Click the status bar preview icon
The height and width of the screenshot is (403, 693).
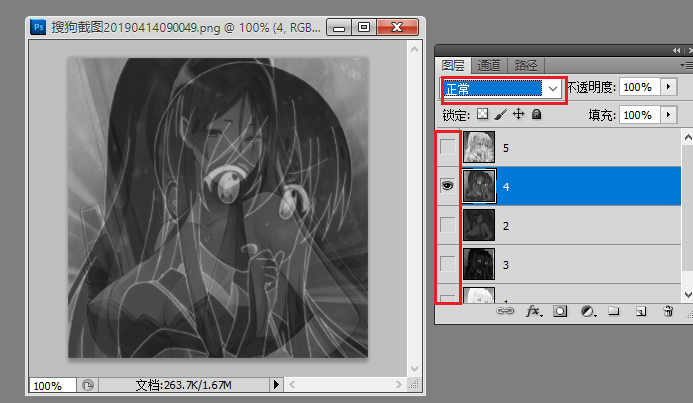coord(88,385)
